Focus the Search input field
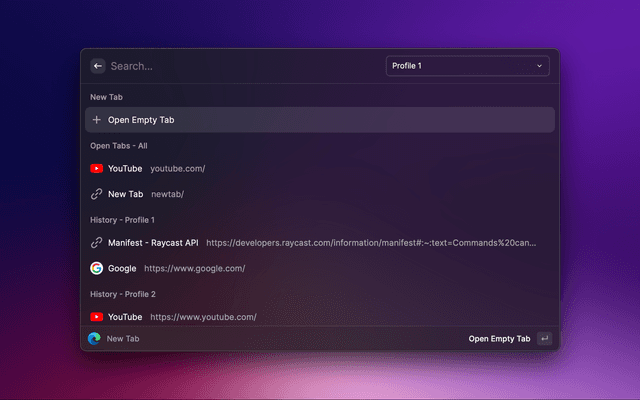 coord(240,66)
